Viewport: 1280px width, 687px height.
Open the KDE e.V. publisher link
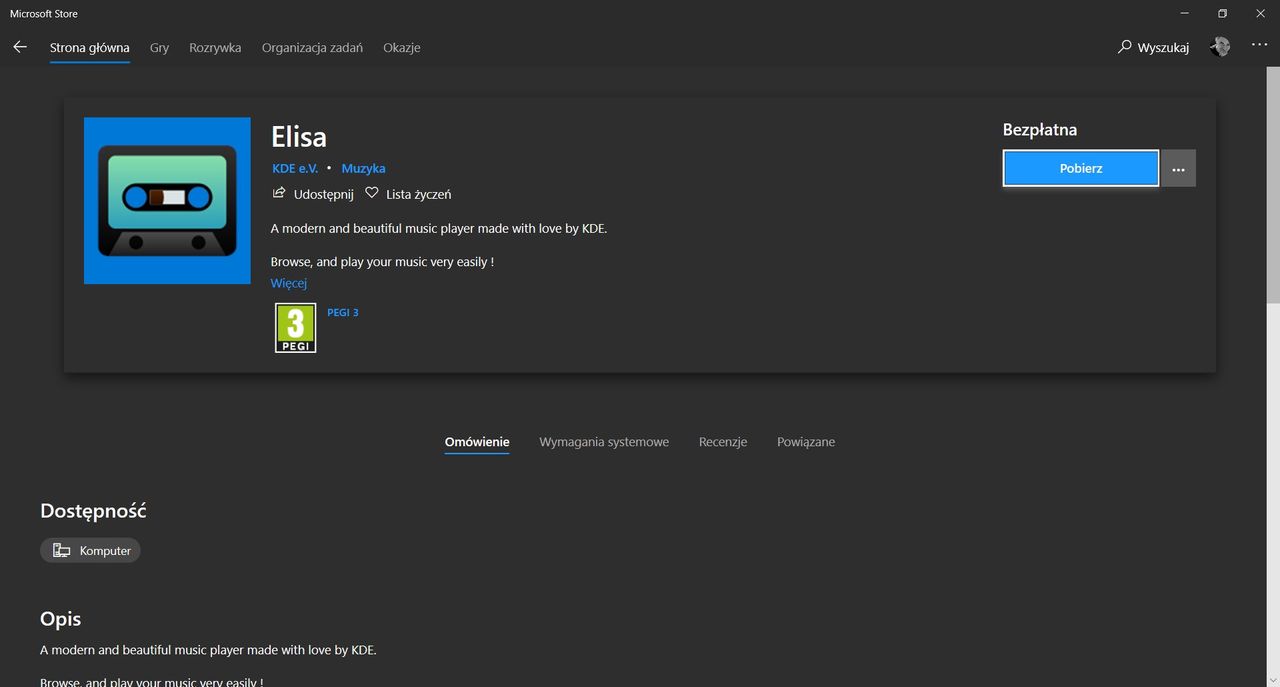pos(295,168)
